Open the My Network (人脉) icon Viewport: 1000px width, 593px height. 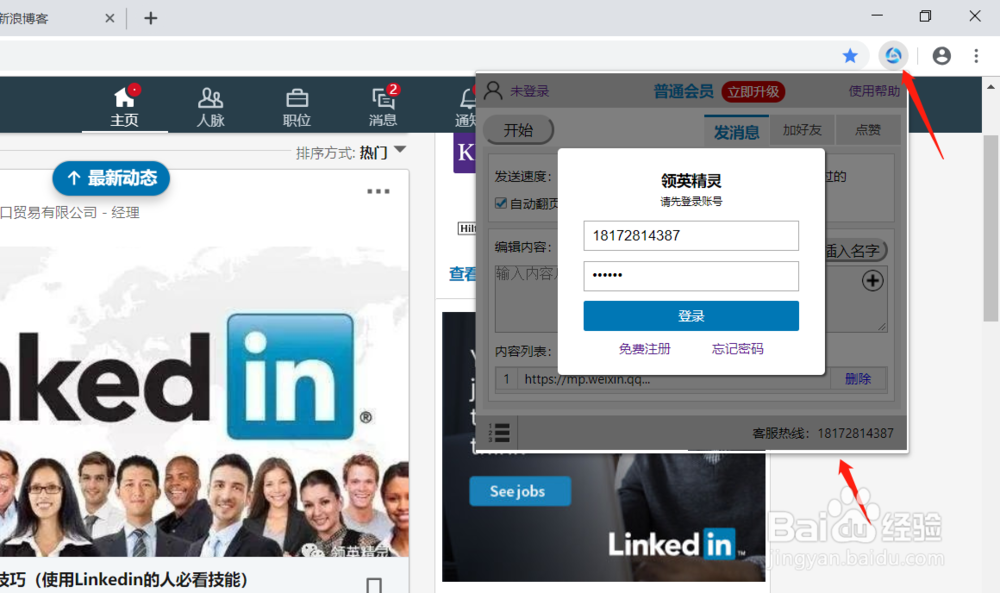point(210,105)
